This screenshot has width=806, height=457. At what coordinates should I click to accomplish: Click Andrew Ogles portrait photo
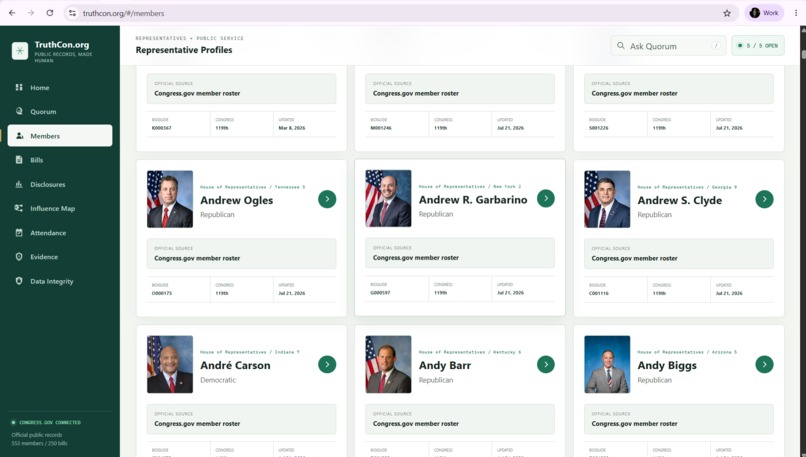[x=170, y=199]
